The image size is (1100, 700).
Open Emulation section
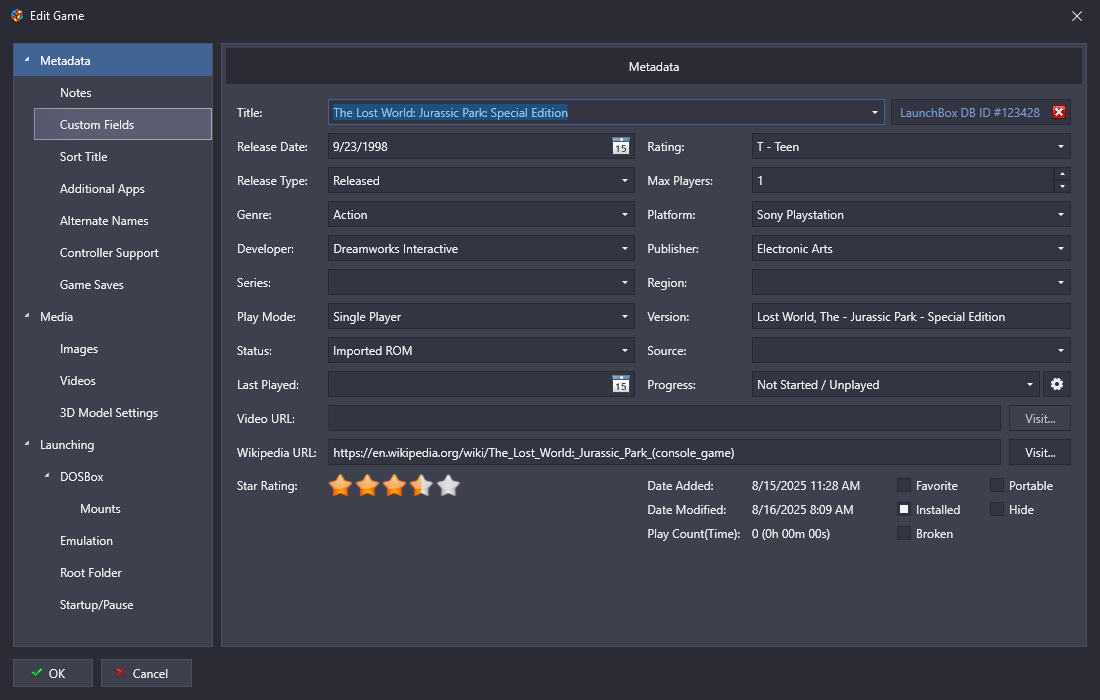click(86, 541)
